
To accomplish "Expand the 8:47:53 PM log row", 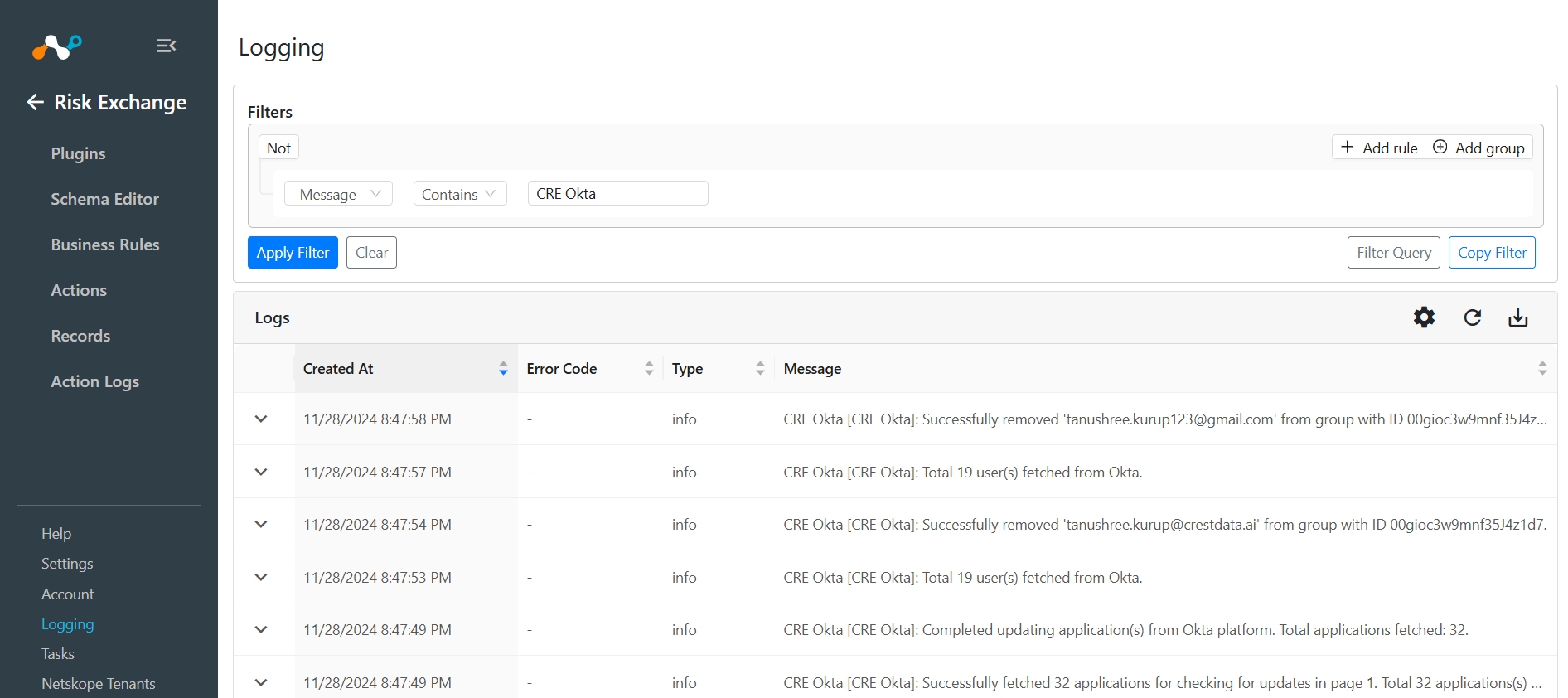I will [x=261, y=578].
